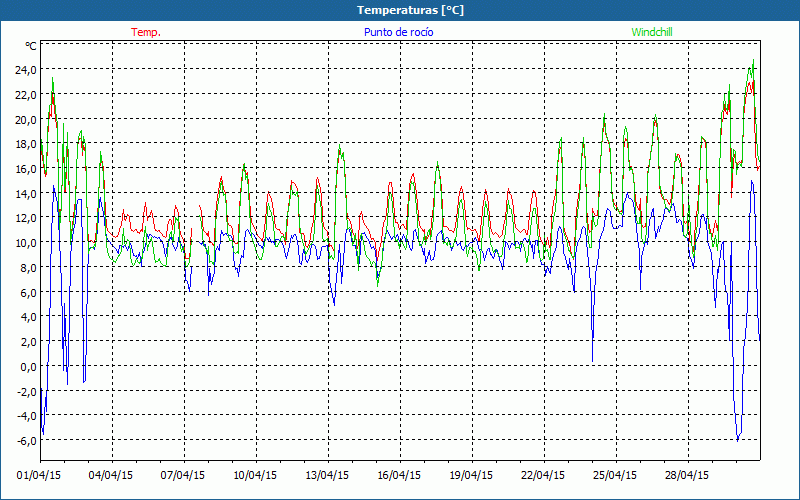Click the 13/04/15 date label
This screenshot has height=500, width=800.
tap(327, 476)
